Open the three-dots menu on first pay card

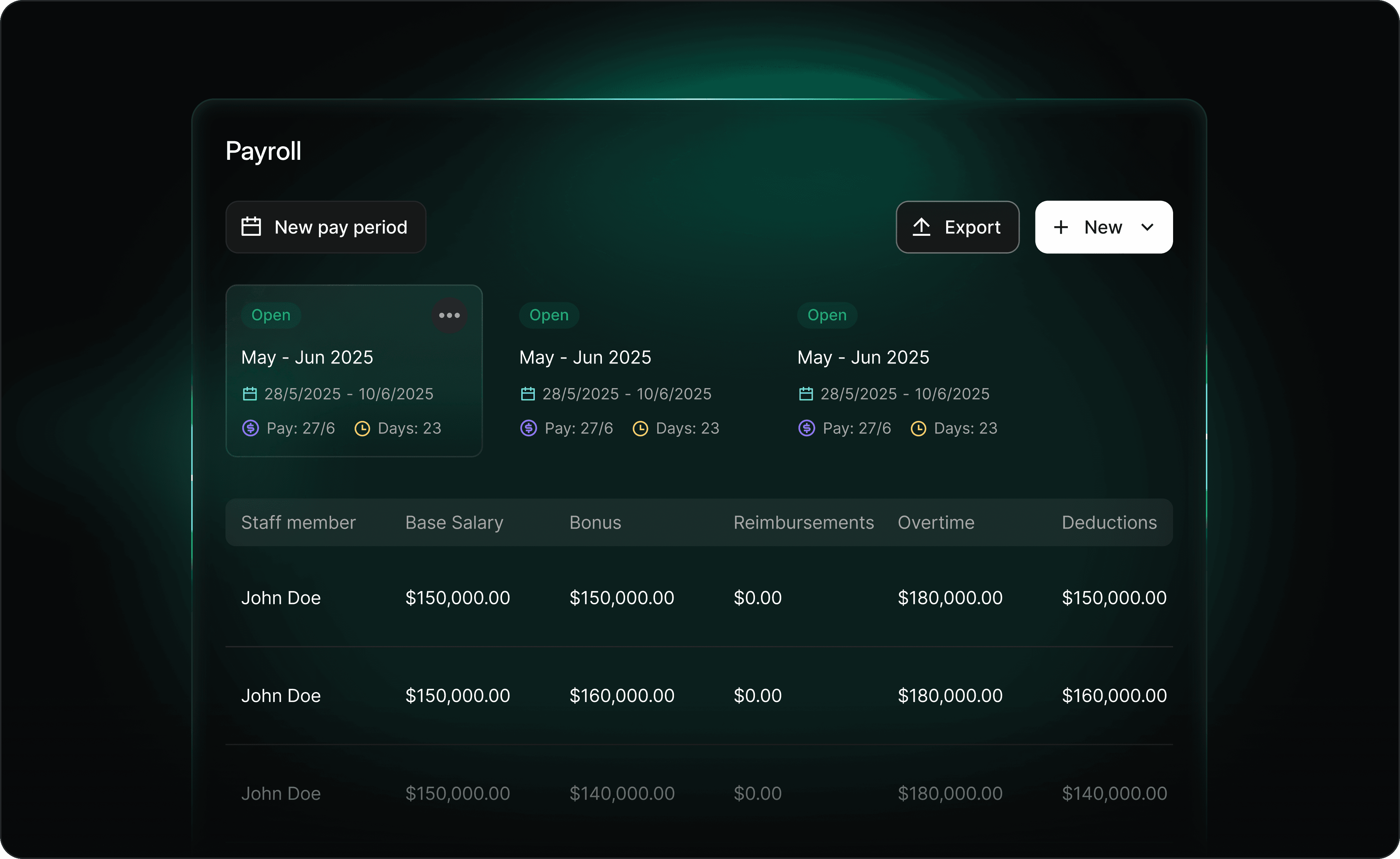point(449,315)
